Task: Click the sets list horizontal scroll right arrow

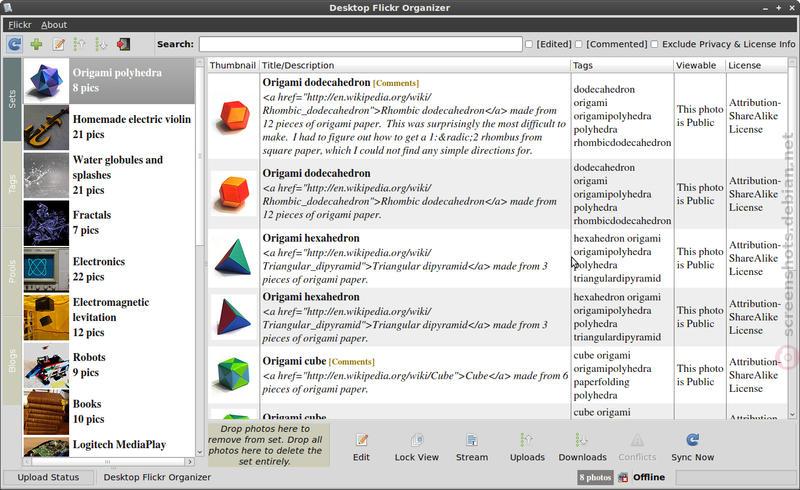Action: tap(190, 461)
